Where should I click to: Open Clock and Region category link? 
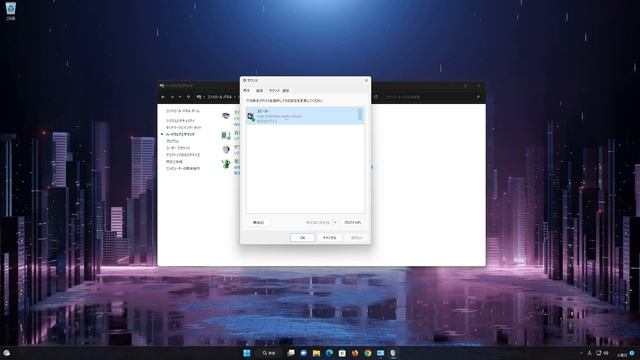174,162
